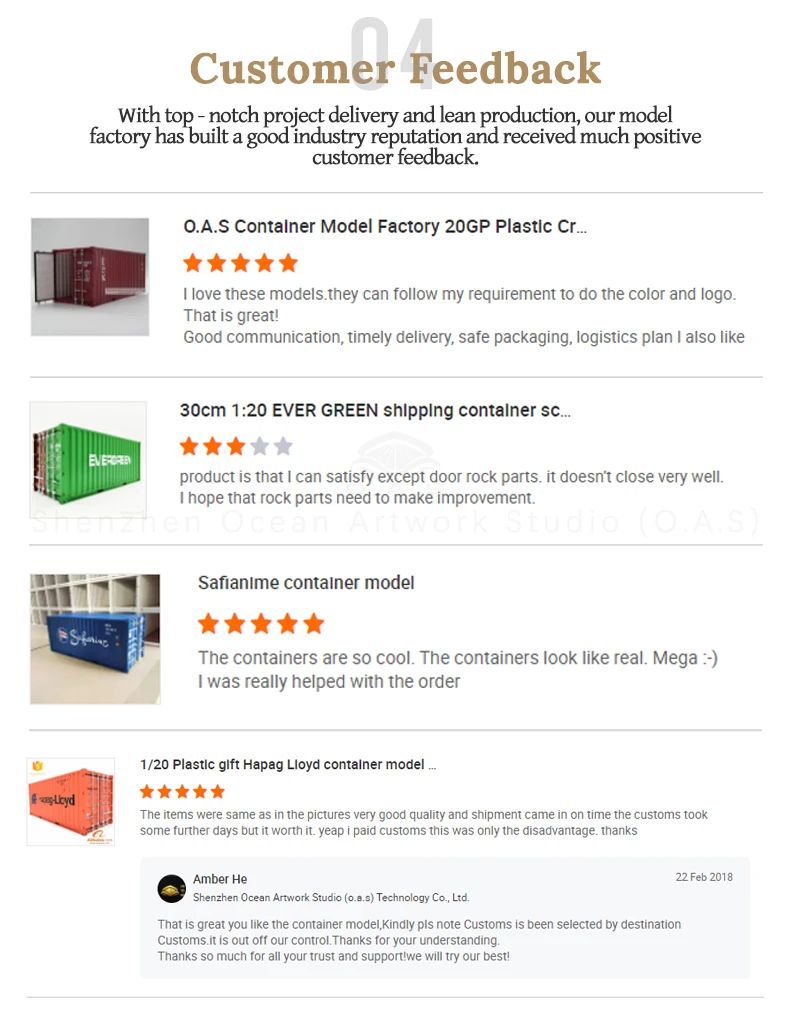Image resolution: width=790 pixels, height=1010 pixels.
Task: Click the gold badge icon on the Hapag-Lloyd thumbnail
Action: click(37, 766)
